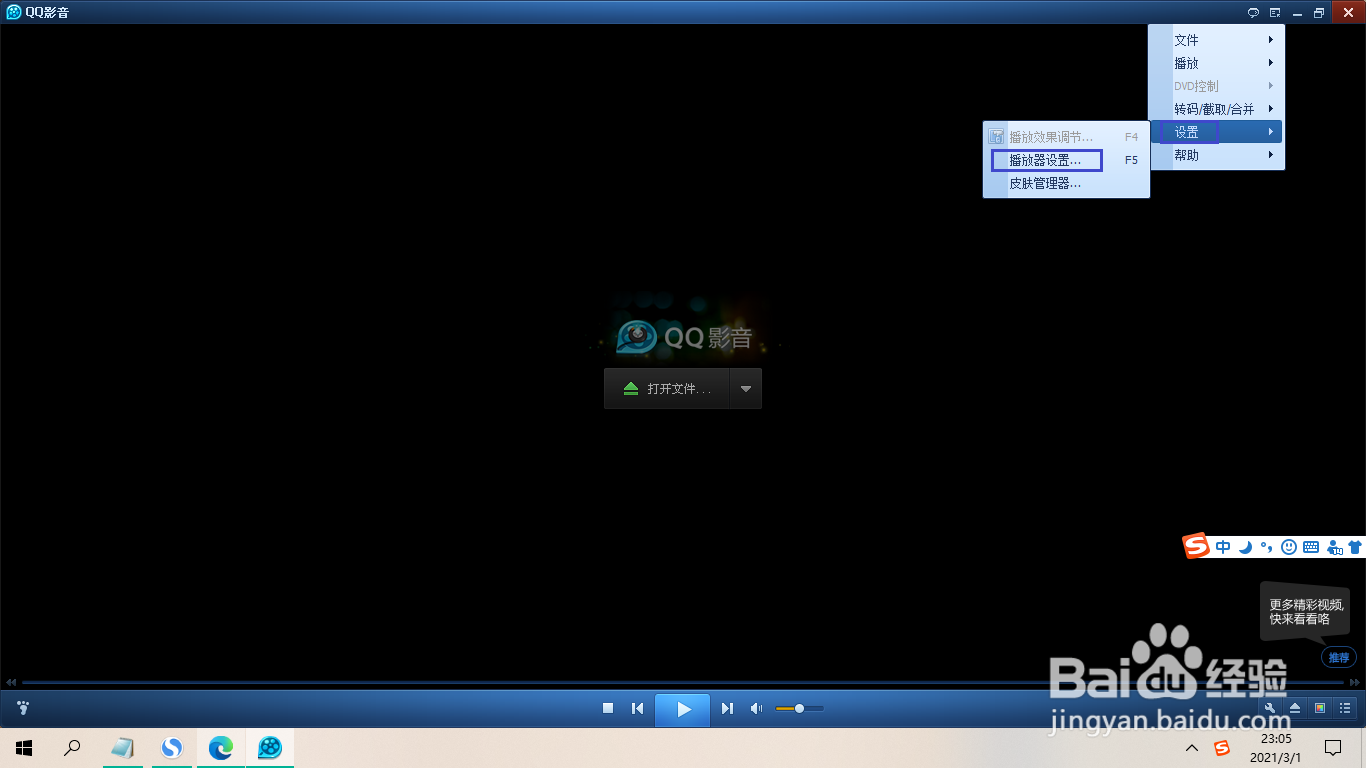
Task: Open Sogou browser in taskbar
Action: 172,747
